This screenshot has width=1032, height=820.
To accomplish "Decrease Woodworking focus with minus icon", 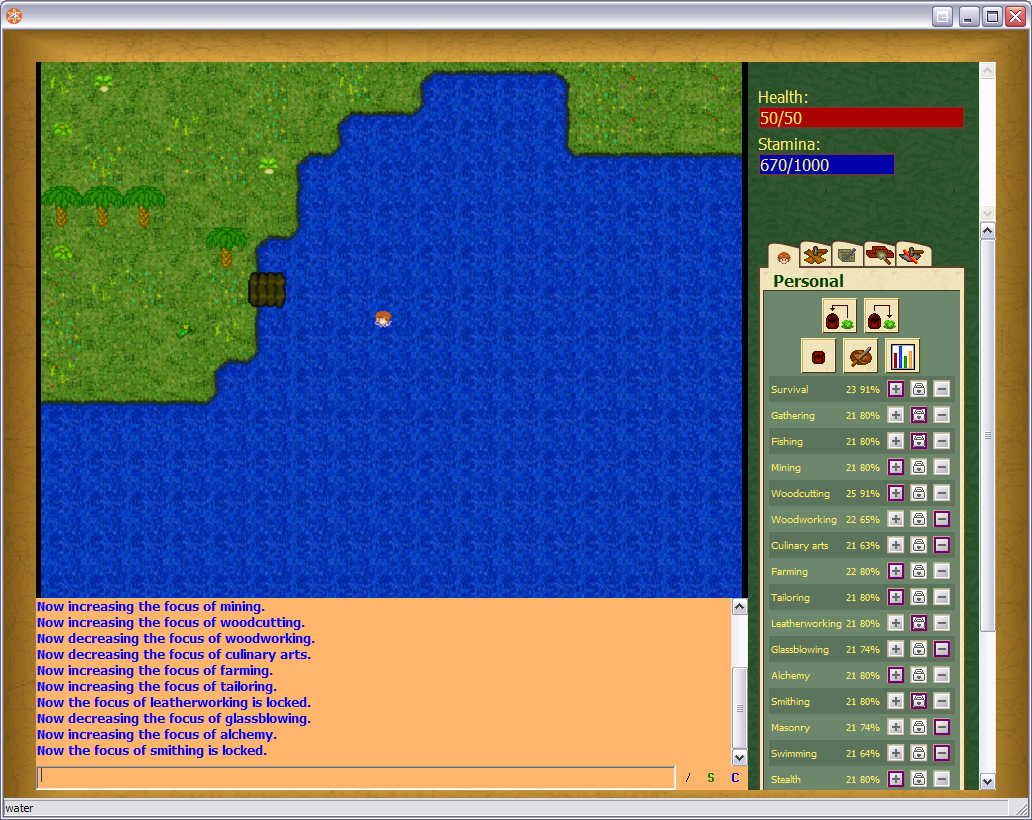I will (x=942, y=519).
